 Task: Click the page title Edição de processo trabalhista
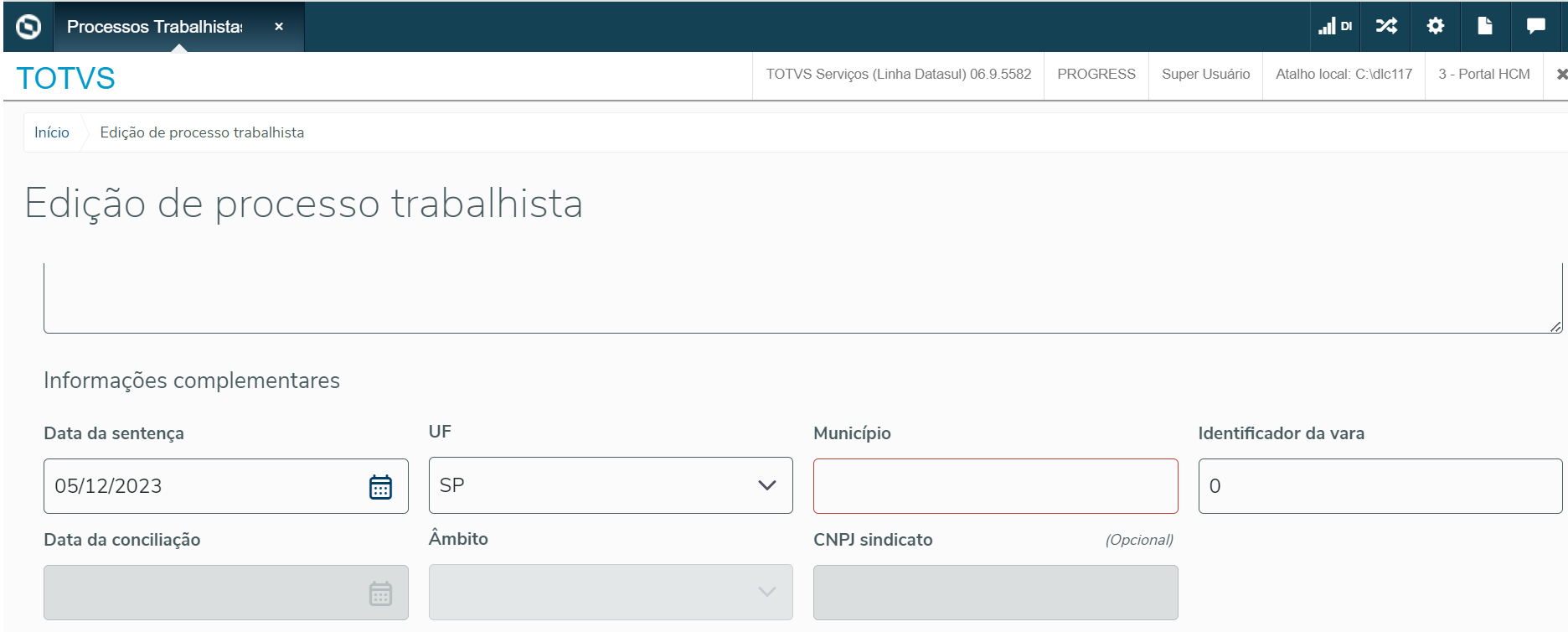[x=304, y=204]
